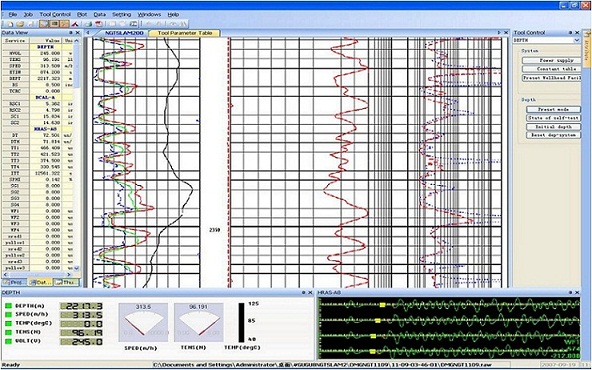Click the red PDF export toolbar icon
This screenshot has height=370, width=592.
coord(99,24)
